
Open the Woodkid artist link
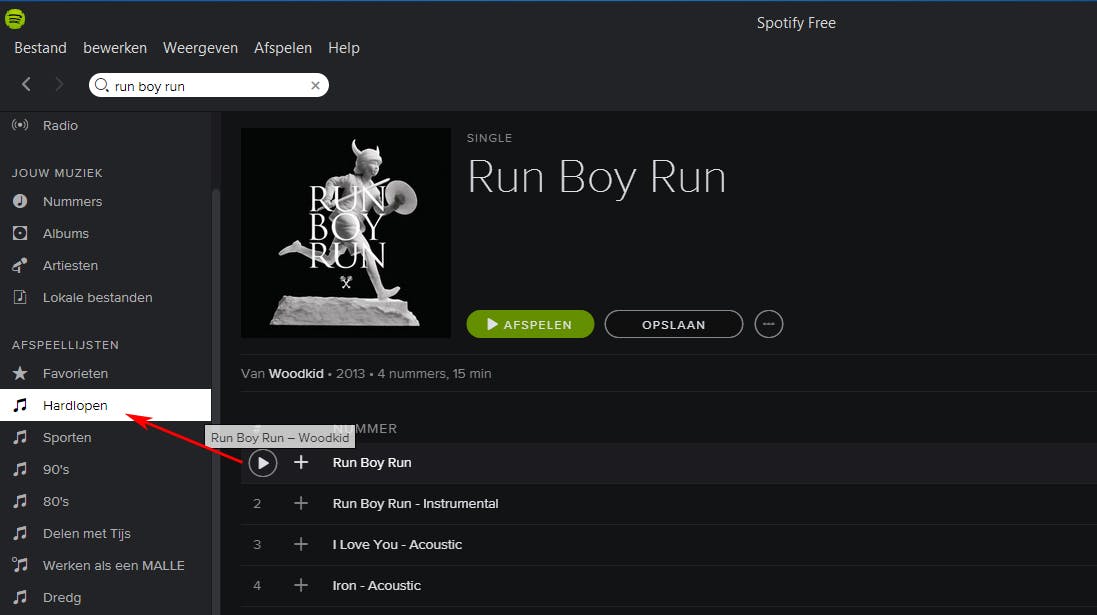296,374
